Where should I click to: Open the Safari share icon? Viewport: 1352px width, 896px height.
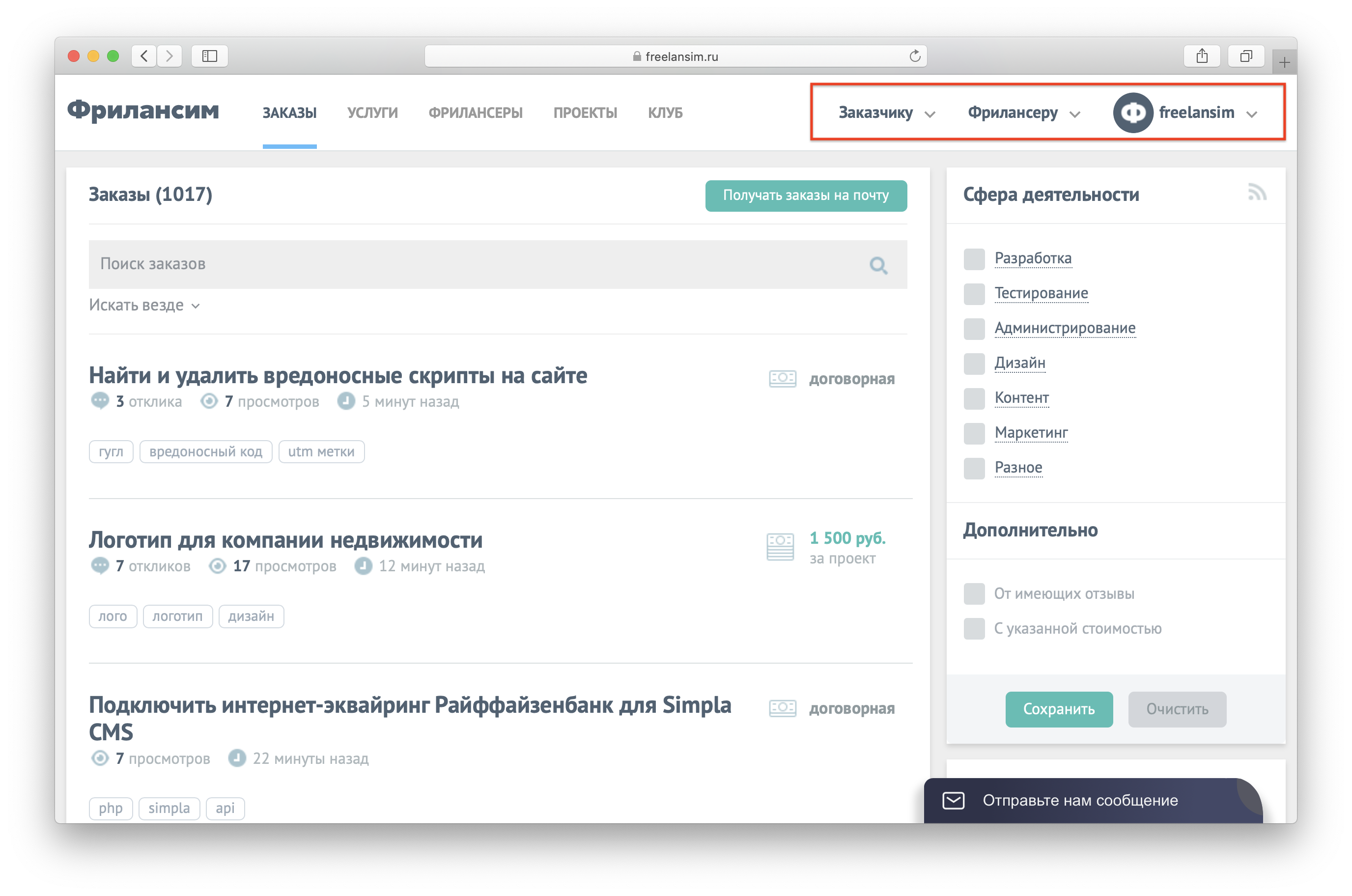click(x=1202, y=56)
